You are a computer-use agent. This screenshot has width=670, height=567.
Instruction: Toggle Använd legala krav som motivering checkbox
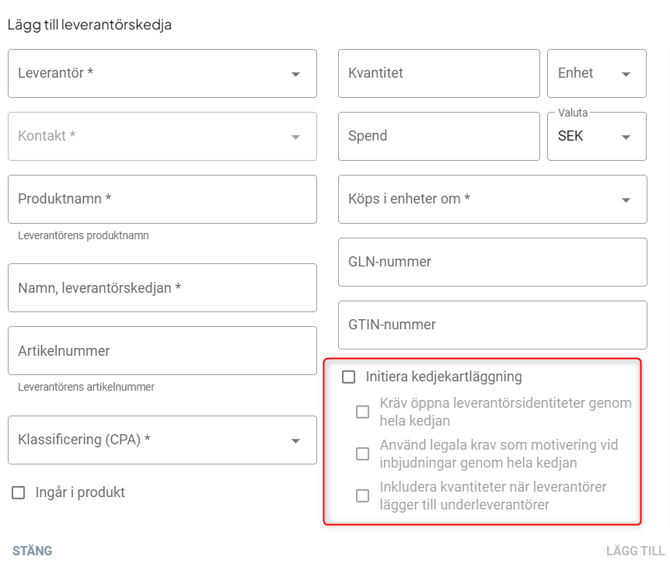363,454
